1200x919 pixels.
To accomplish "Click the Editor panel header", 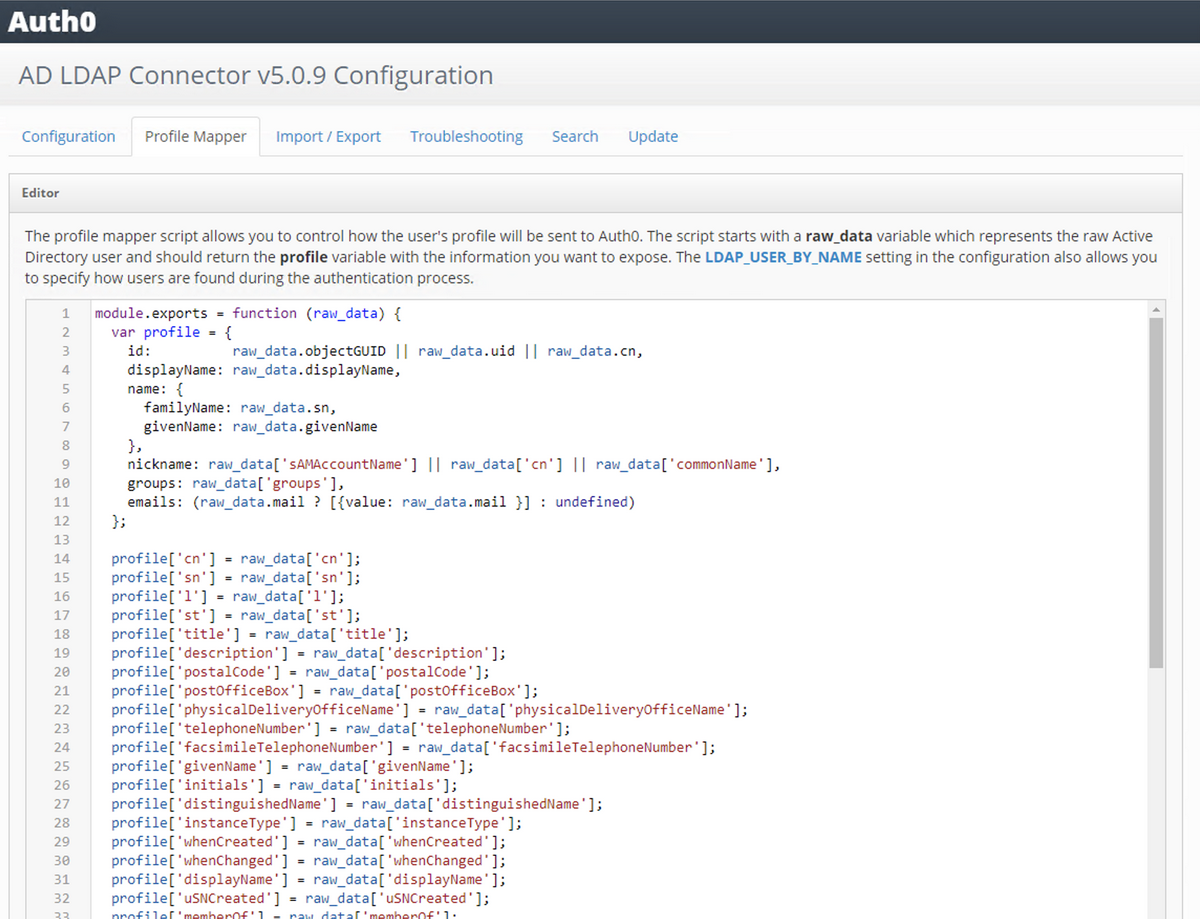I will point(596,193).
